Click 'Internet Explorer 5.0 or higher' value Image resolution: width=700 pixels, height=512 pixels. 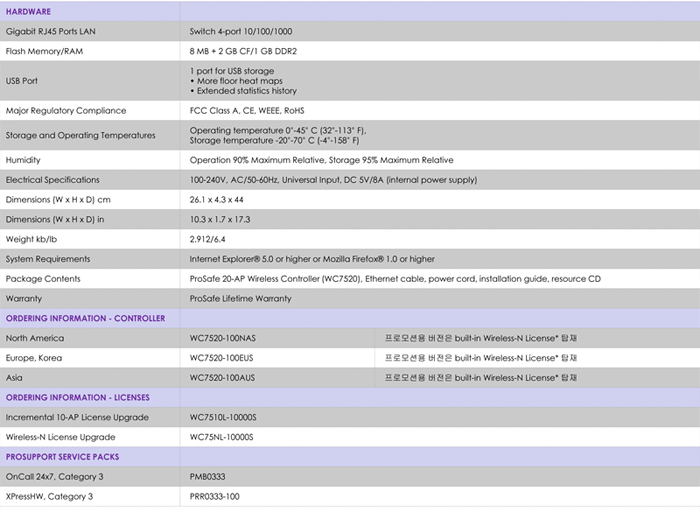(x=312, y=259)
